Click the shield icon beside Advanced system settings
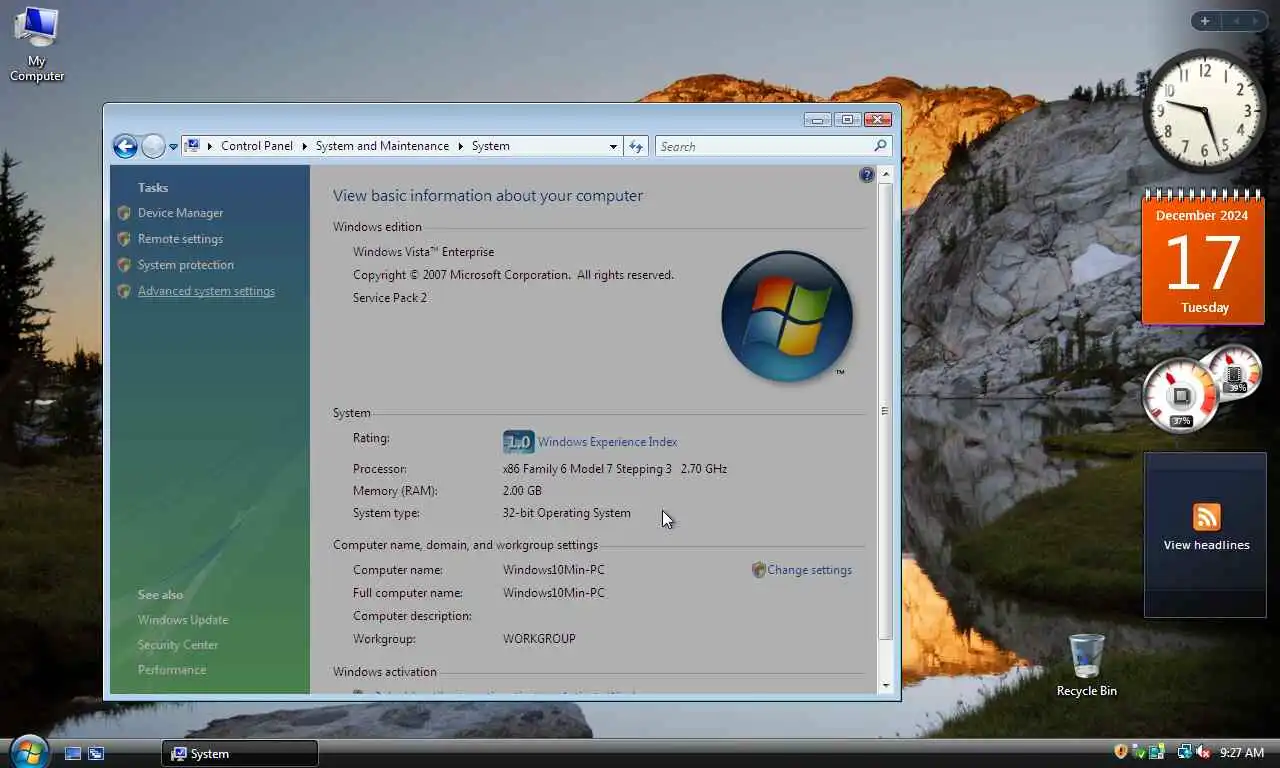 click(124, 291)
